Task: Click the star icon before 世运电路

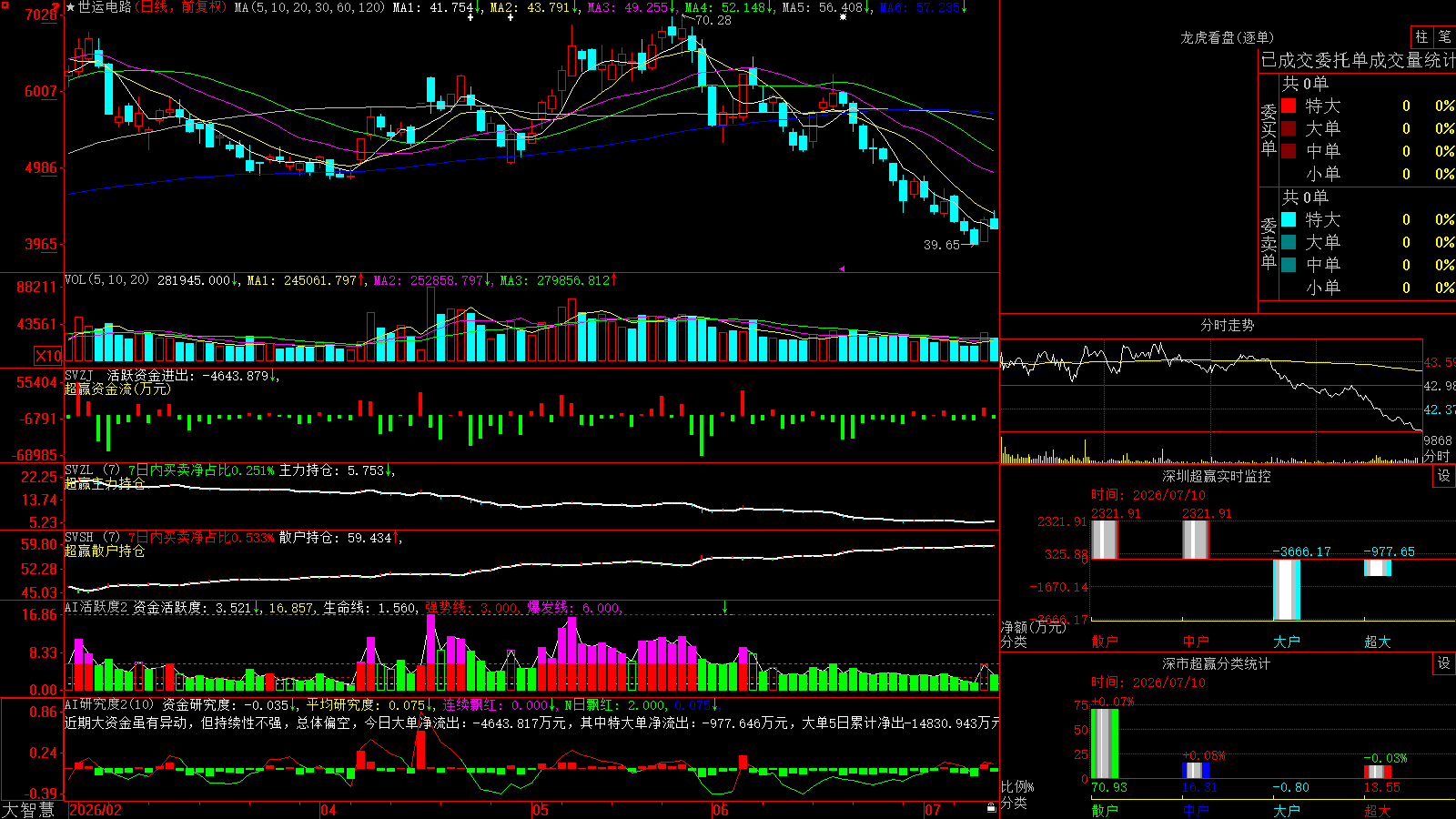Action: [70, 7]
